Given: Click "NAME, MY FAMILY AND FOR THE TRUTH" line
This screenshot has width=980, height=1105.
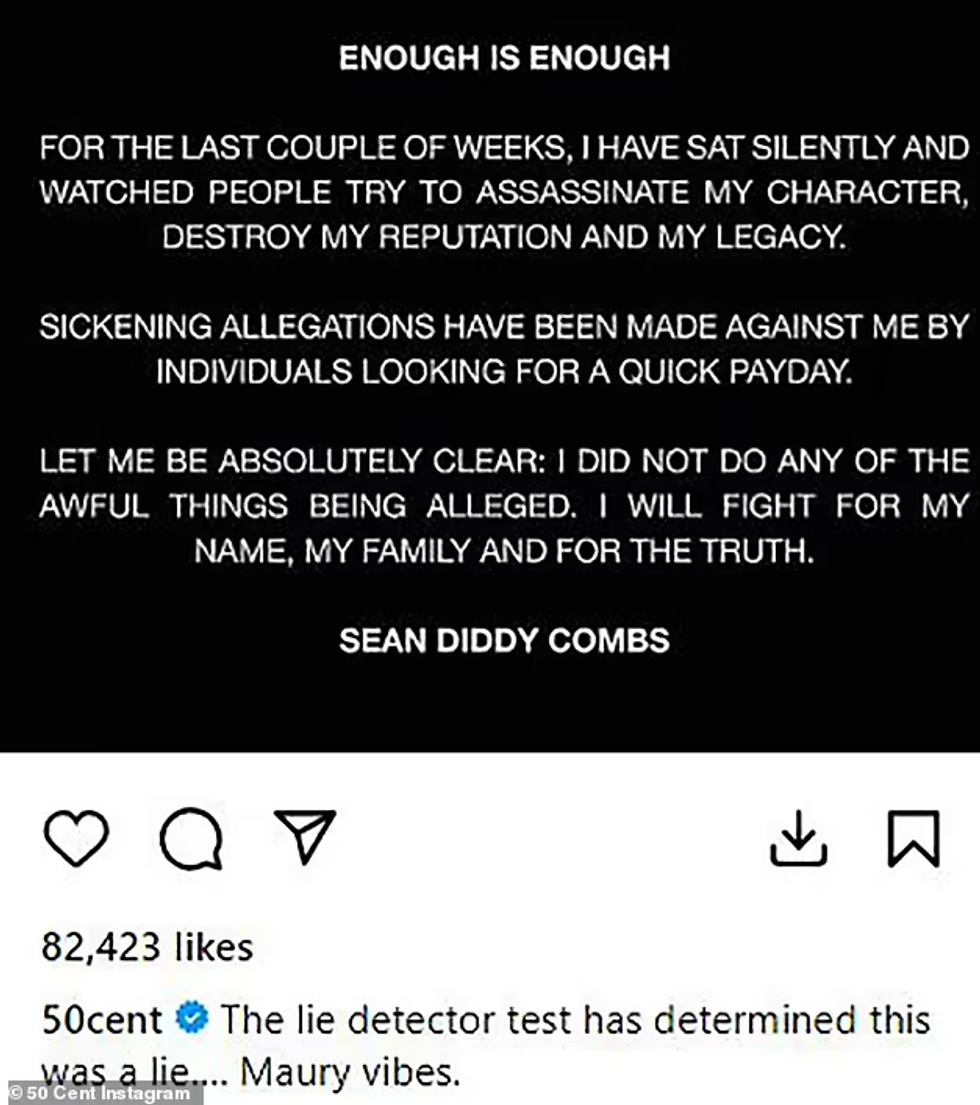Looking at the screenshot, I should coord(504,550).
